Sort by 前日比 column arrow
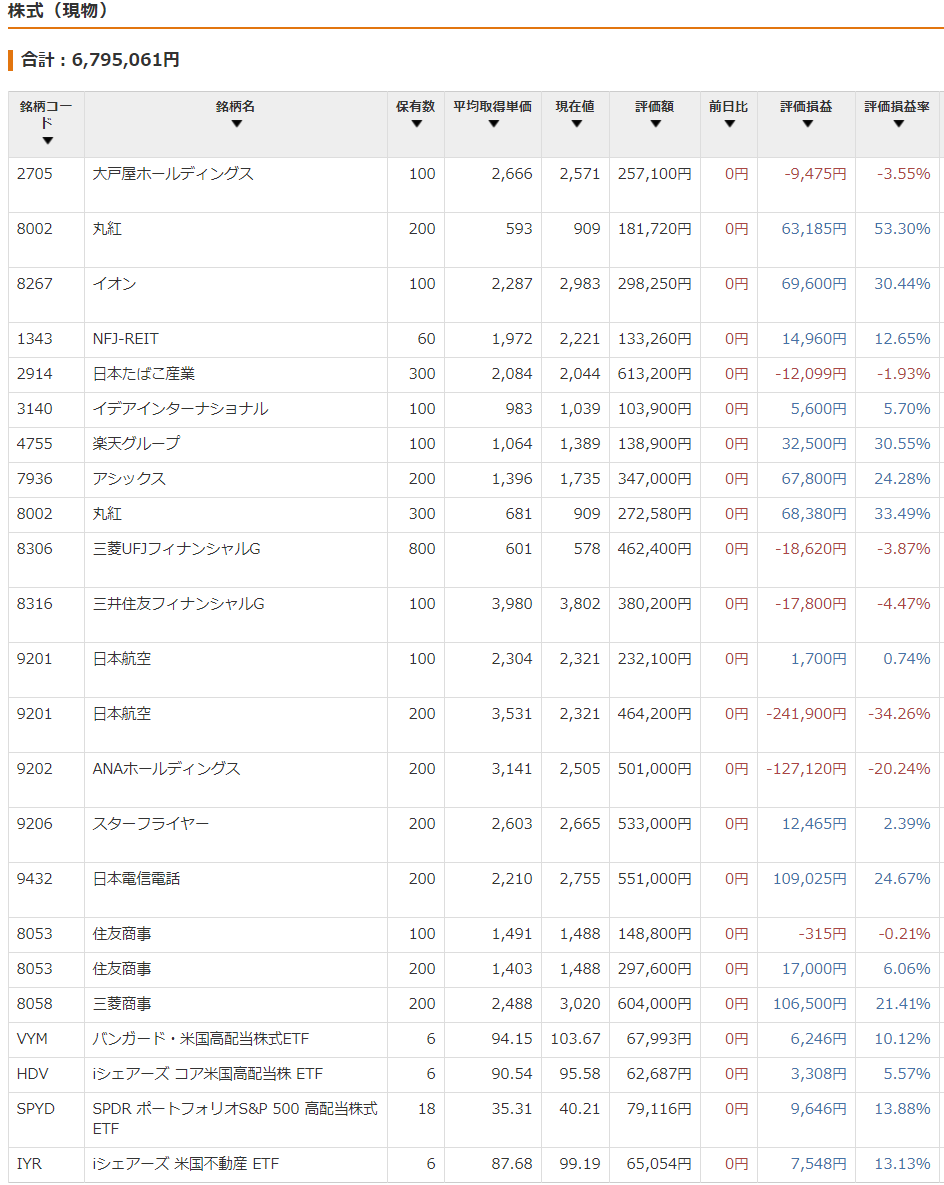This screenshot has width=944, height=1185. point(729,124)
